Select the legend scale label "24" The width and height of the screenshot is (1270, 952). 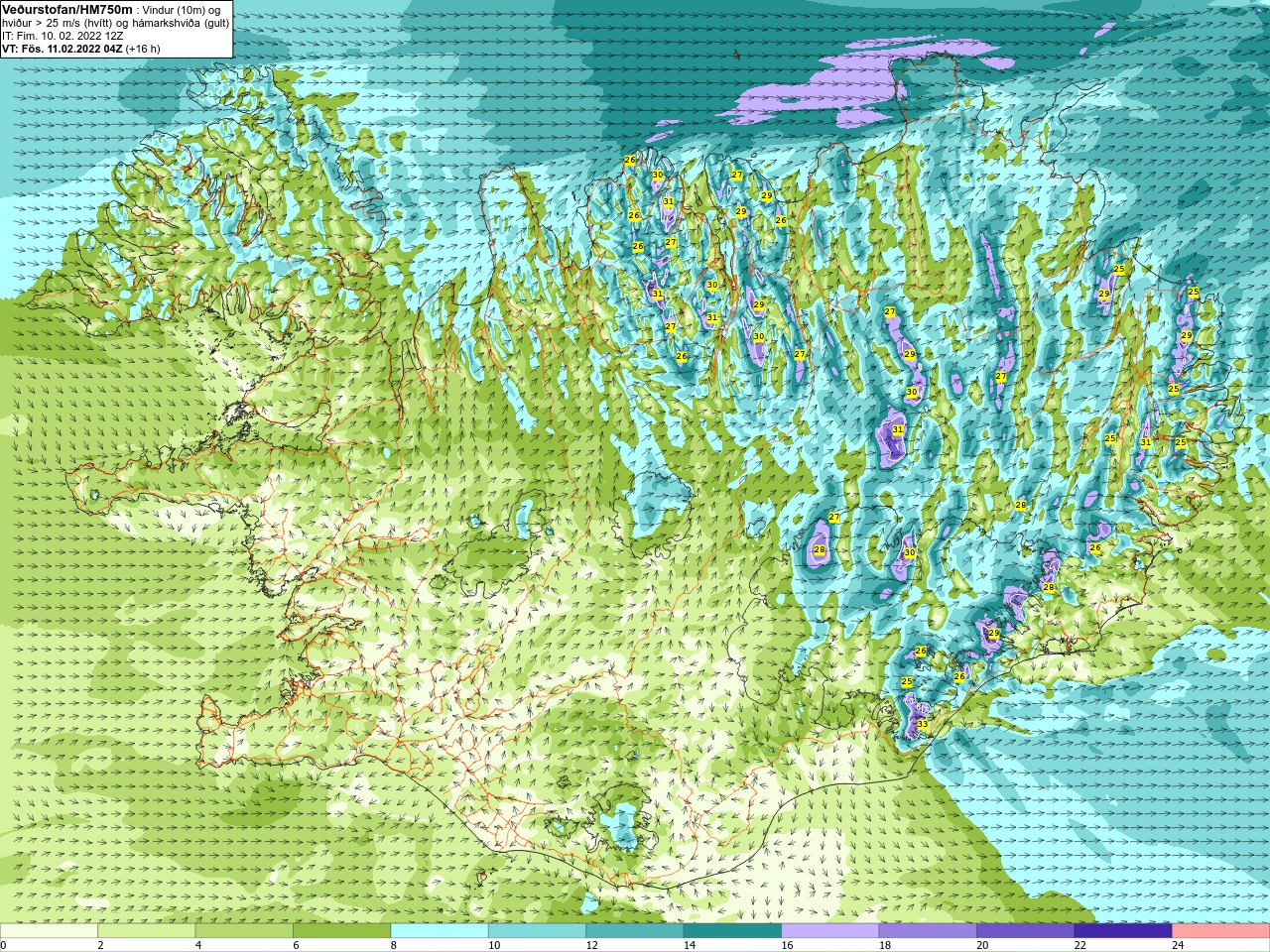click(1178, 945)
